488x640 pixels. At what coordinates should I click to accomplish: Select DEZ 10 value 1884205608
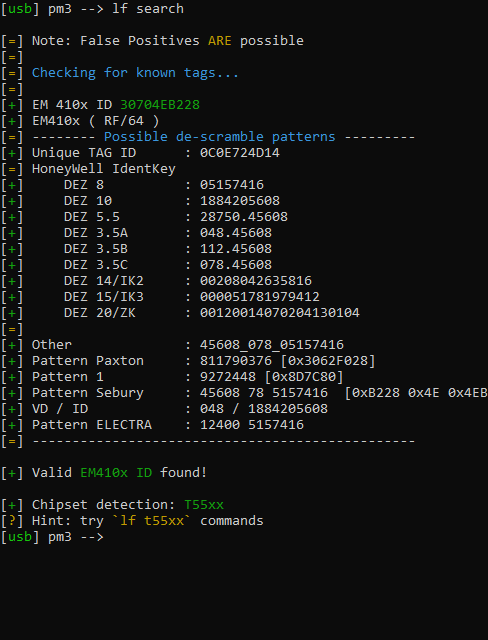tap(240, 201)
